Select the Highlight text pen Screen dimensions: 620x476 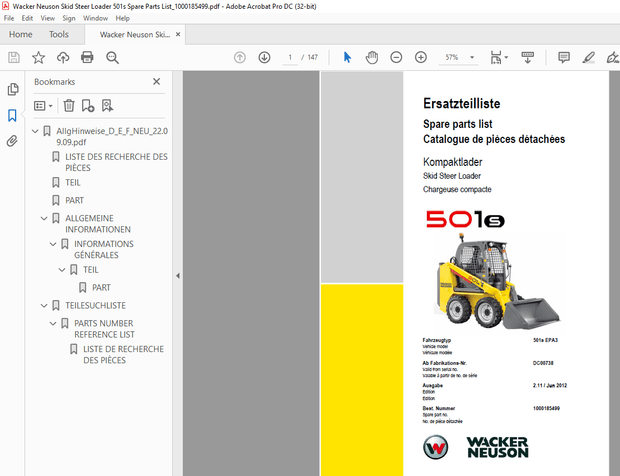pyautogui.click(x=588, y=58)
